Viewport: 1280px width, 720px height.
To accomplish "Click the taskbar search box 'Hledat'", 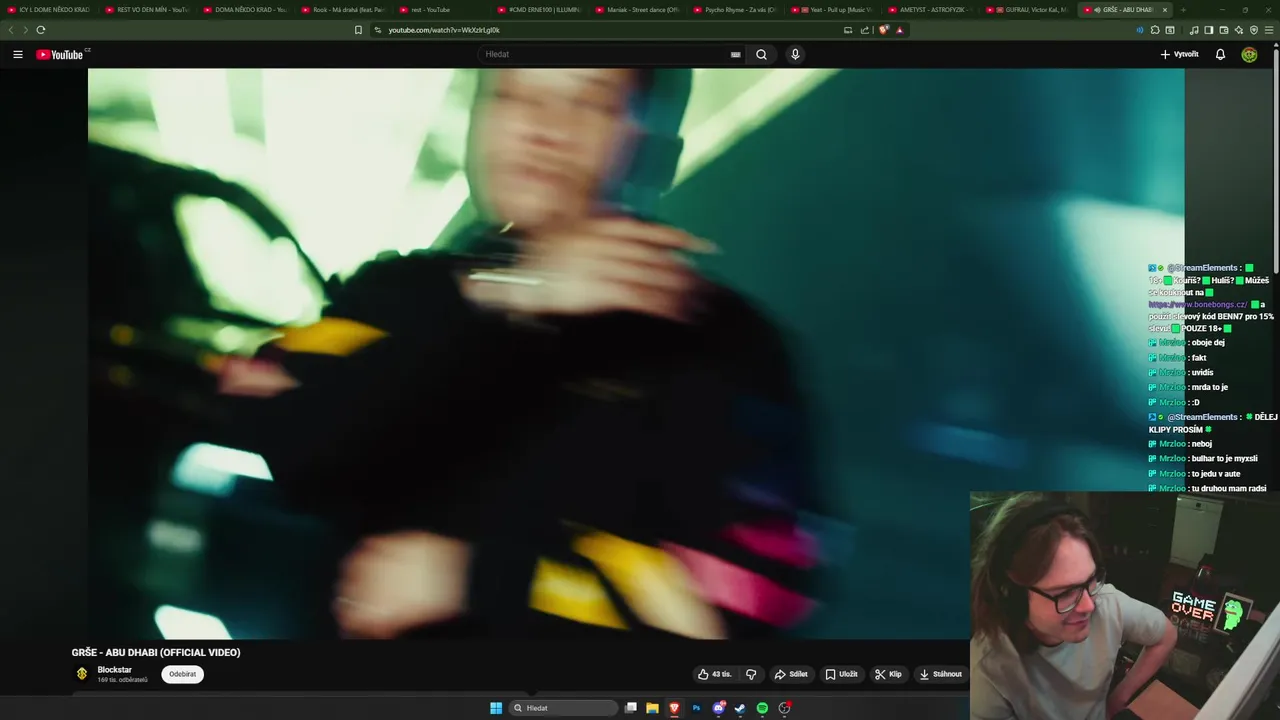I will pyautogui.click(x=563, y=708).
